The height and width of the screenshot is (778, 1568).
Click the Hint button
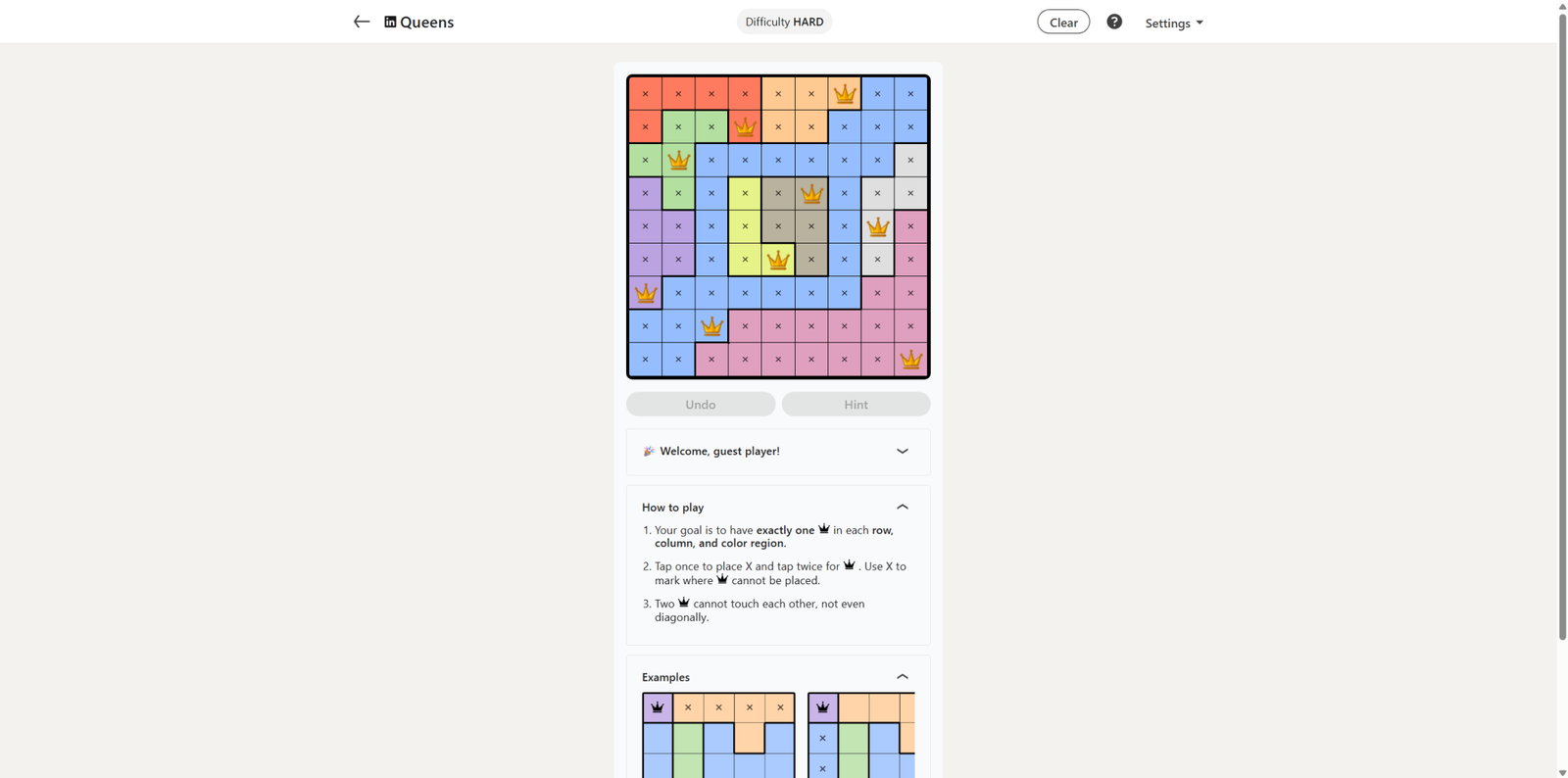click(x=856, y=405)
